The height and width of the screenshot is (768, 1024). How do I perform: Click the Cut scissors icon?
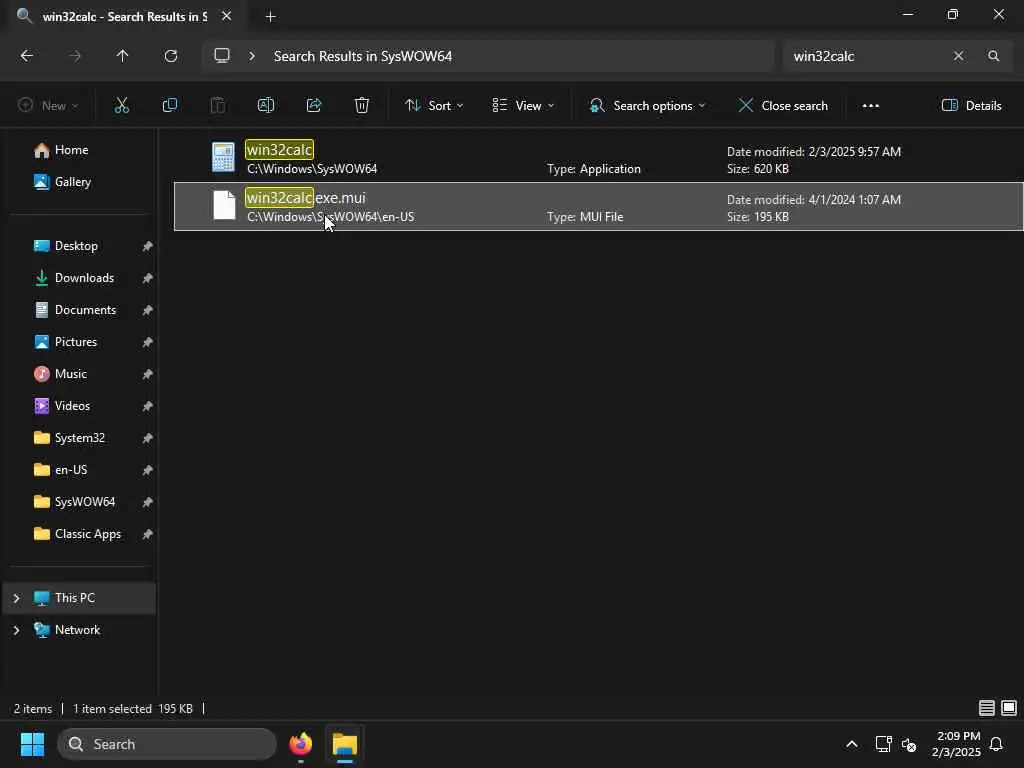pyautogui.click(x=121, y=105)
